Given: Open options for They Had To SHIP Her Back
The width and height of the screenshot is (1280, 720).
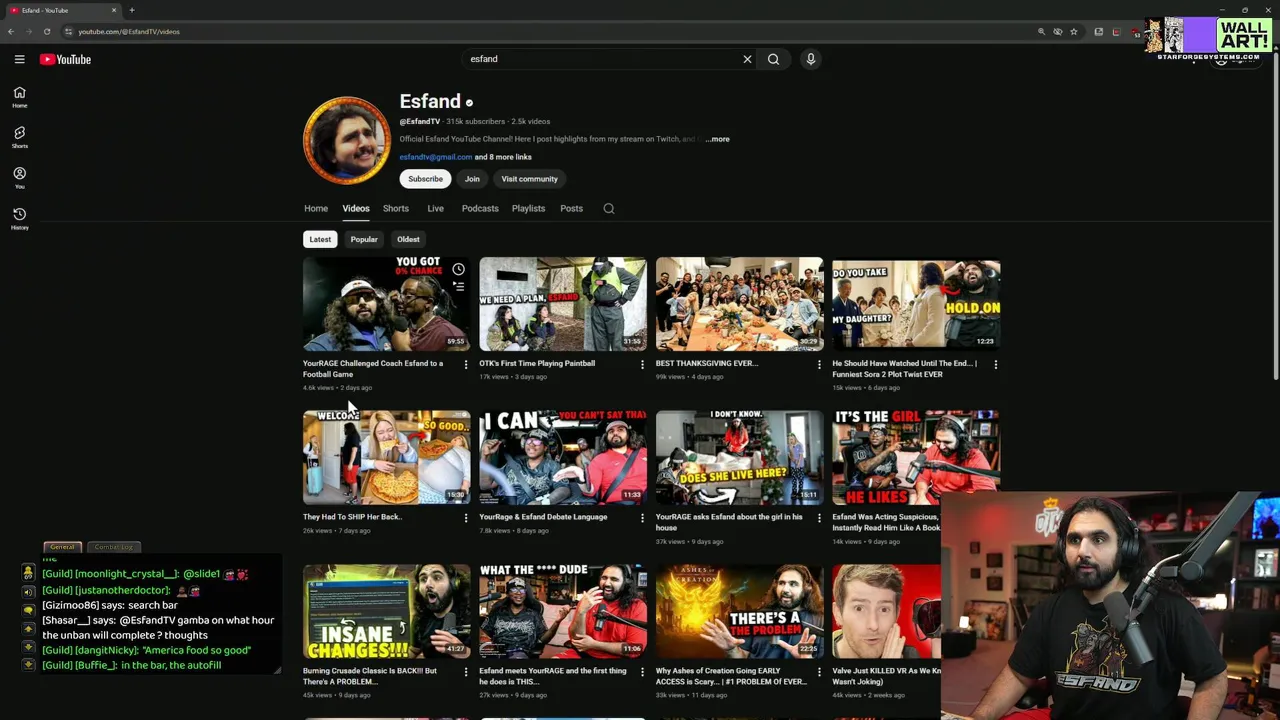Looking at the screenshot, I should (x=465, y=518).
